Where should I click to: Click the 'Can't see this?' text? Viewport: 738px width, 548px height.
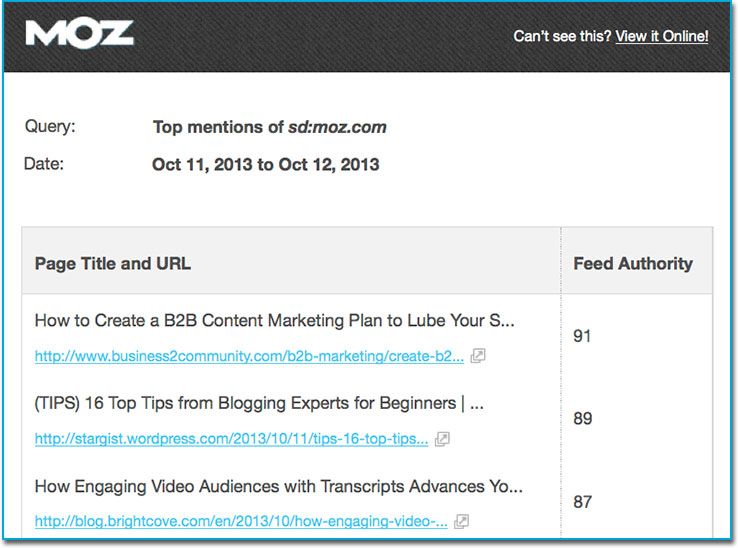click(561, 36)
